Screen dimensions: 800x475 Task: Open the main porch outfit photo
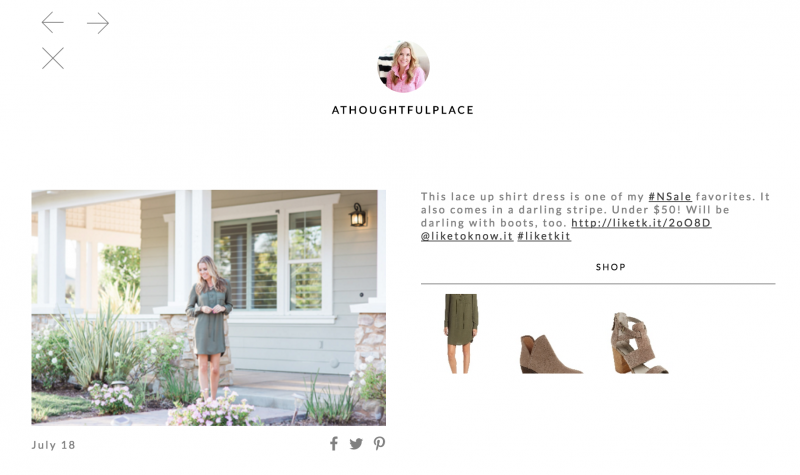[x=209, y=308]
